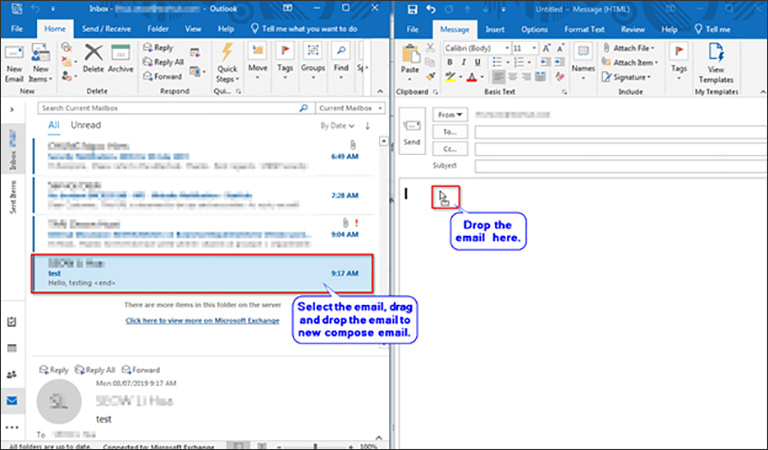Toggle Underline formatting
The height and width of the screenshot is (450, 768).
pos(478,62)
